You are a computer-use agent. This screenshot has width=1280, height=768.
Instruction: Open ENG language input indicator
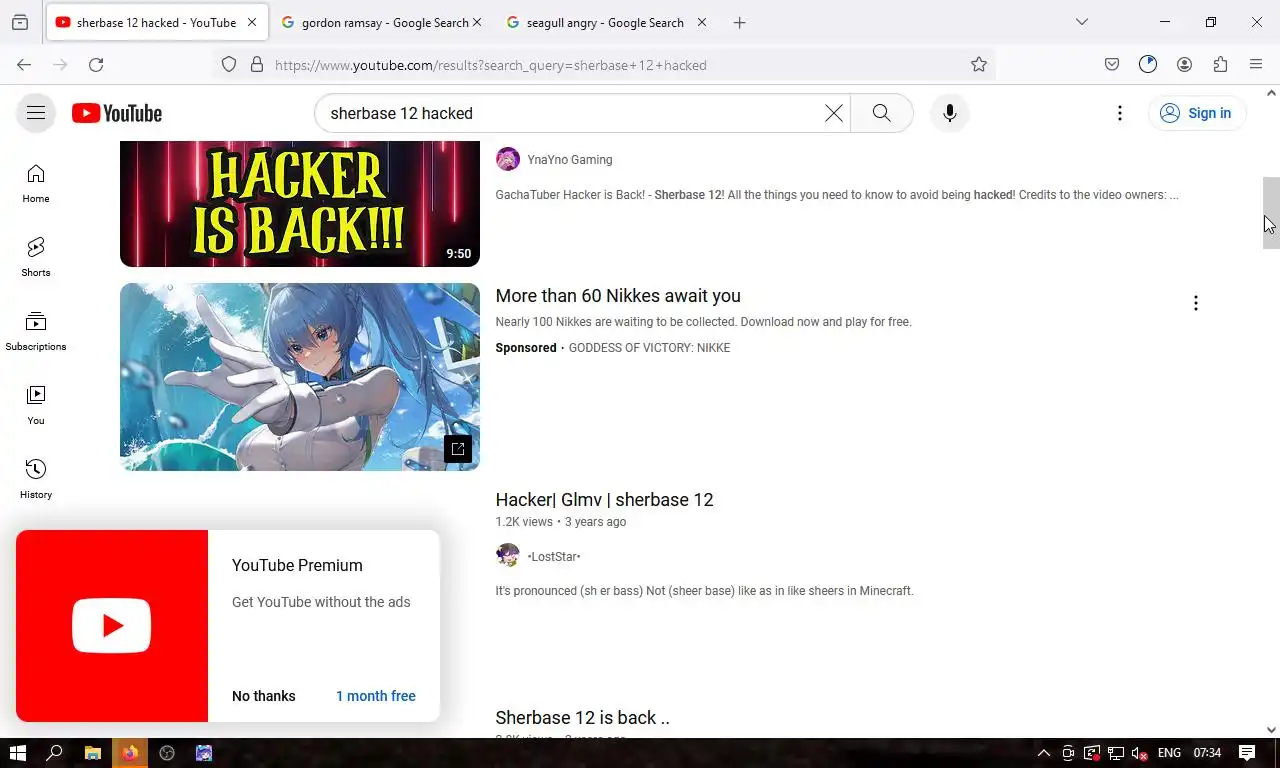pyautogui.click(x=1169, y=753)
